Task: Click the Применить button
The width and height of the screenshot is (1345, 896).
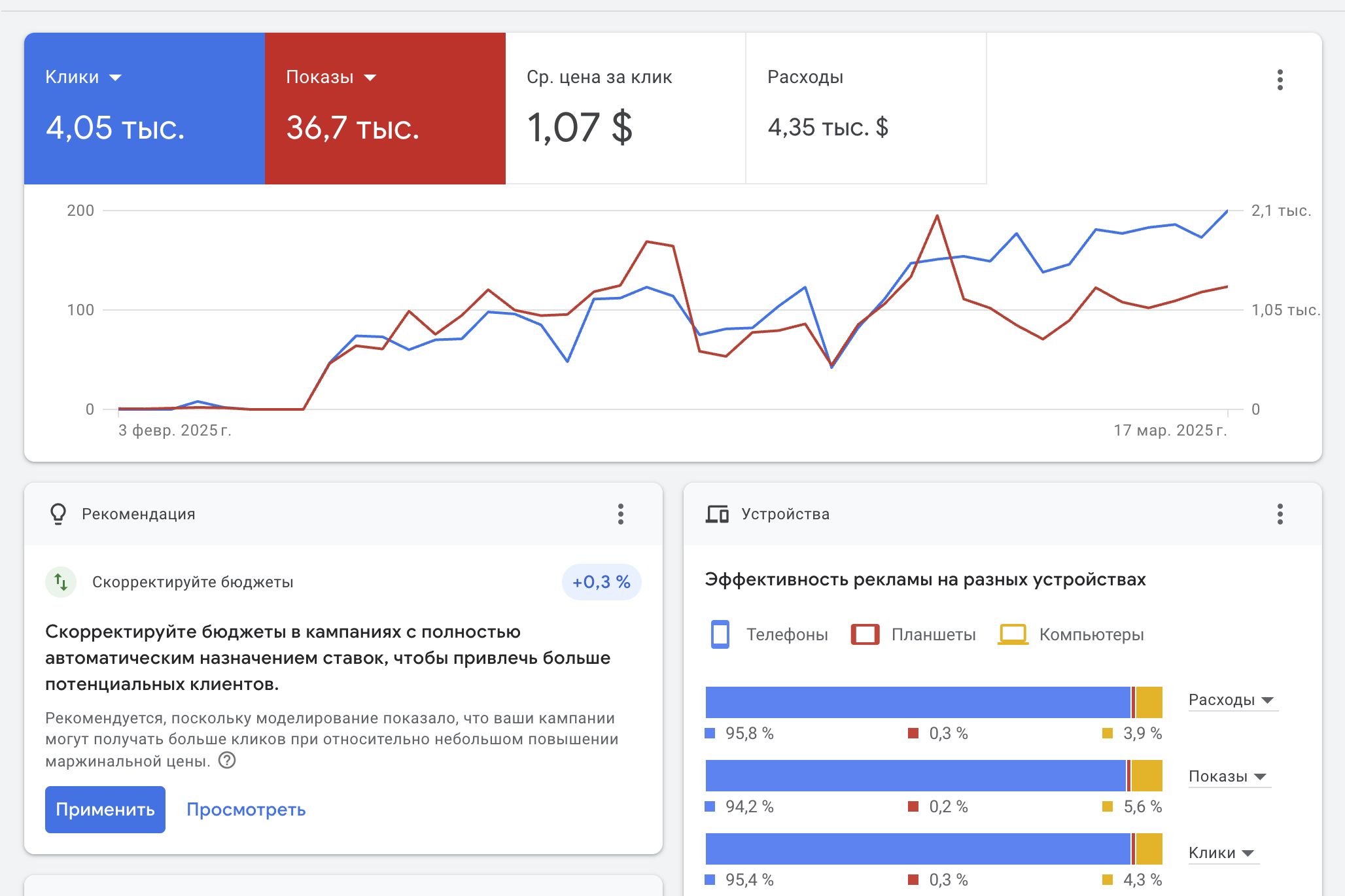Action: pos(105,810)
